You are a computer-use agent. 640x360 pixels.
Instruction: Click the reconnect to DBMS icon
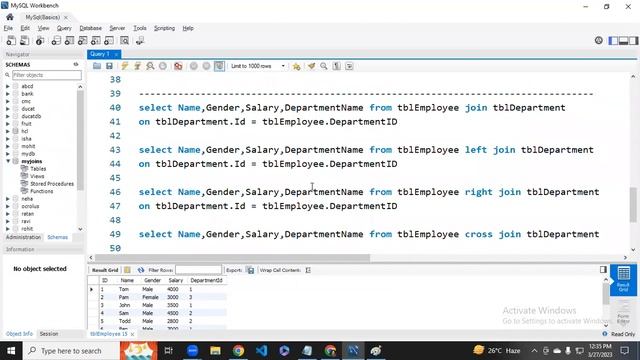pyautogui.click(x=140, y=40)
